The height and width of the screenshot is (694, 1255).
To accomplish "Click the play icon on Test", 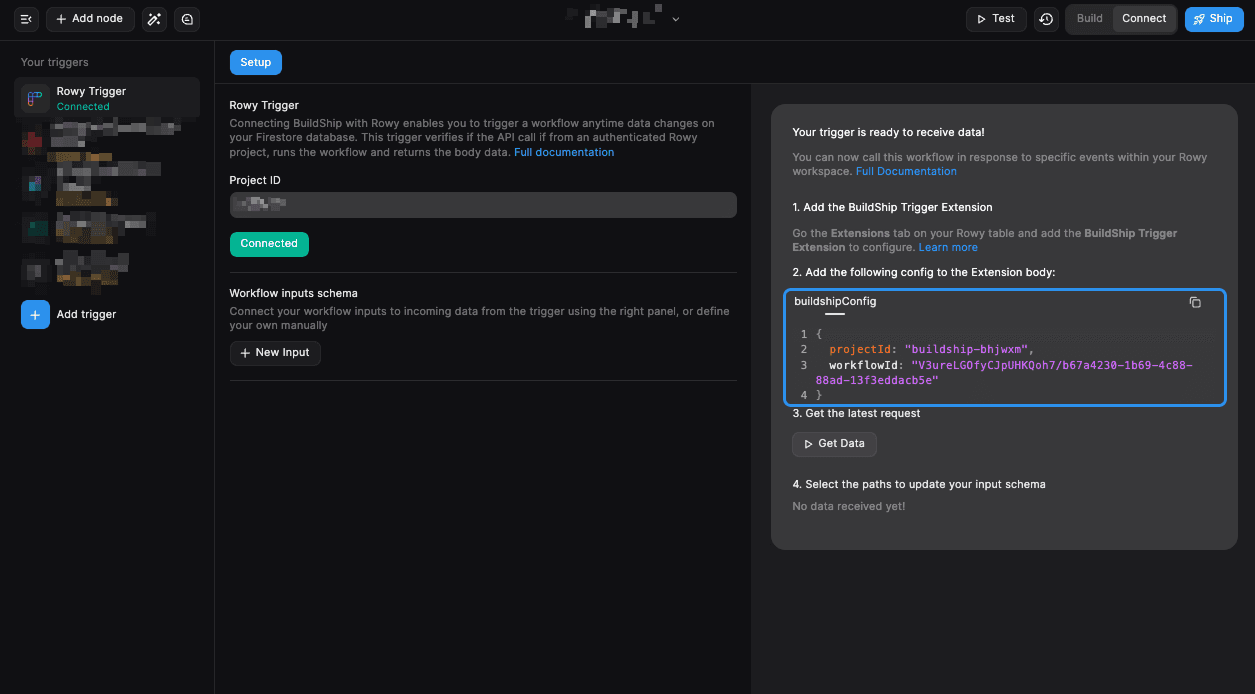I will pyautogui.click(x=981, y=19).
